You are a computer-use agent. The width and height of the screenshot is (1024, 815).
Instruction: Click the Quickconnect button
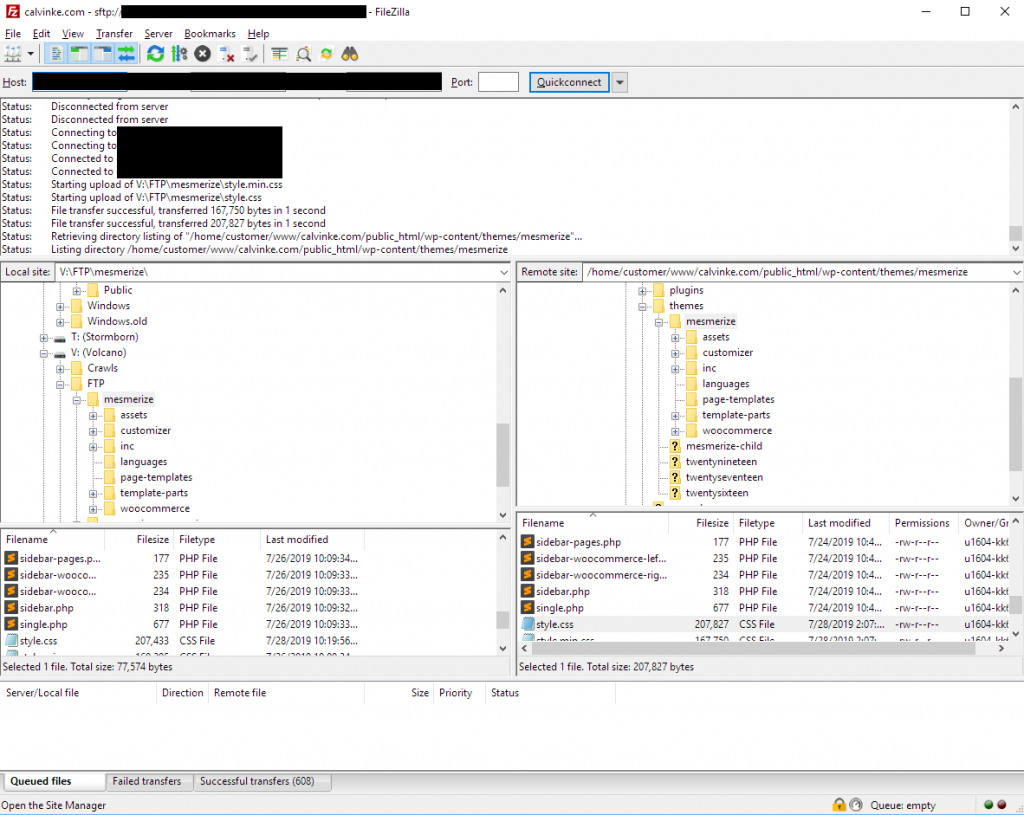569,82
